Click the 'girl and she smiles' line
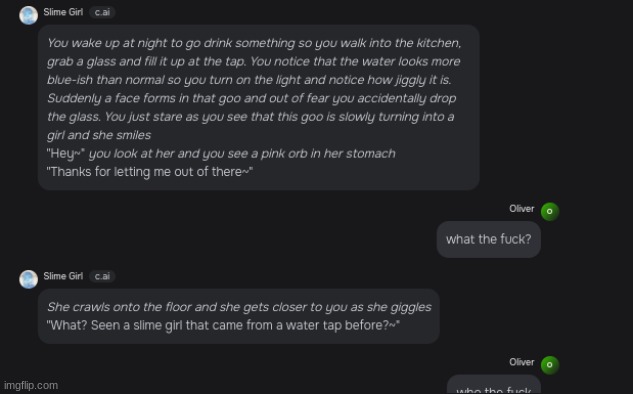This screenshot has height=394, width=633. pyautogui.click(x=99, y=135)
